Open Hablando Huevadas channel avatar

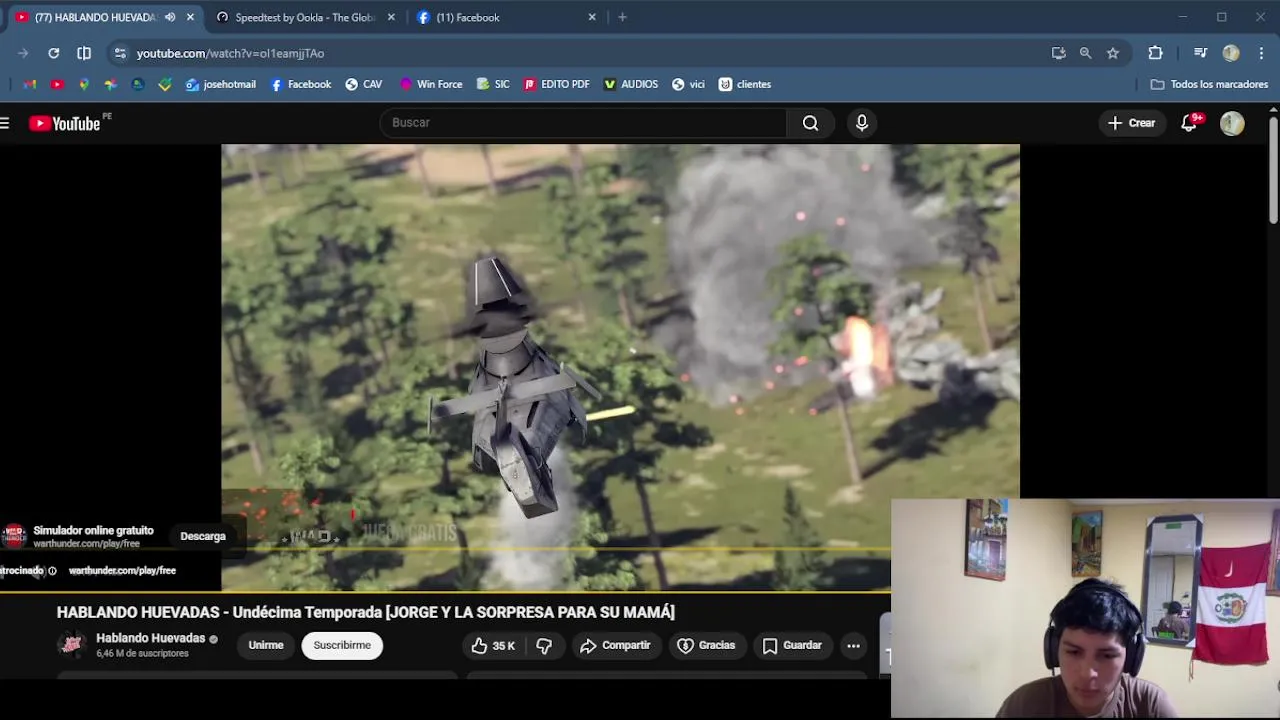(x=72, y=645)
